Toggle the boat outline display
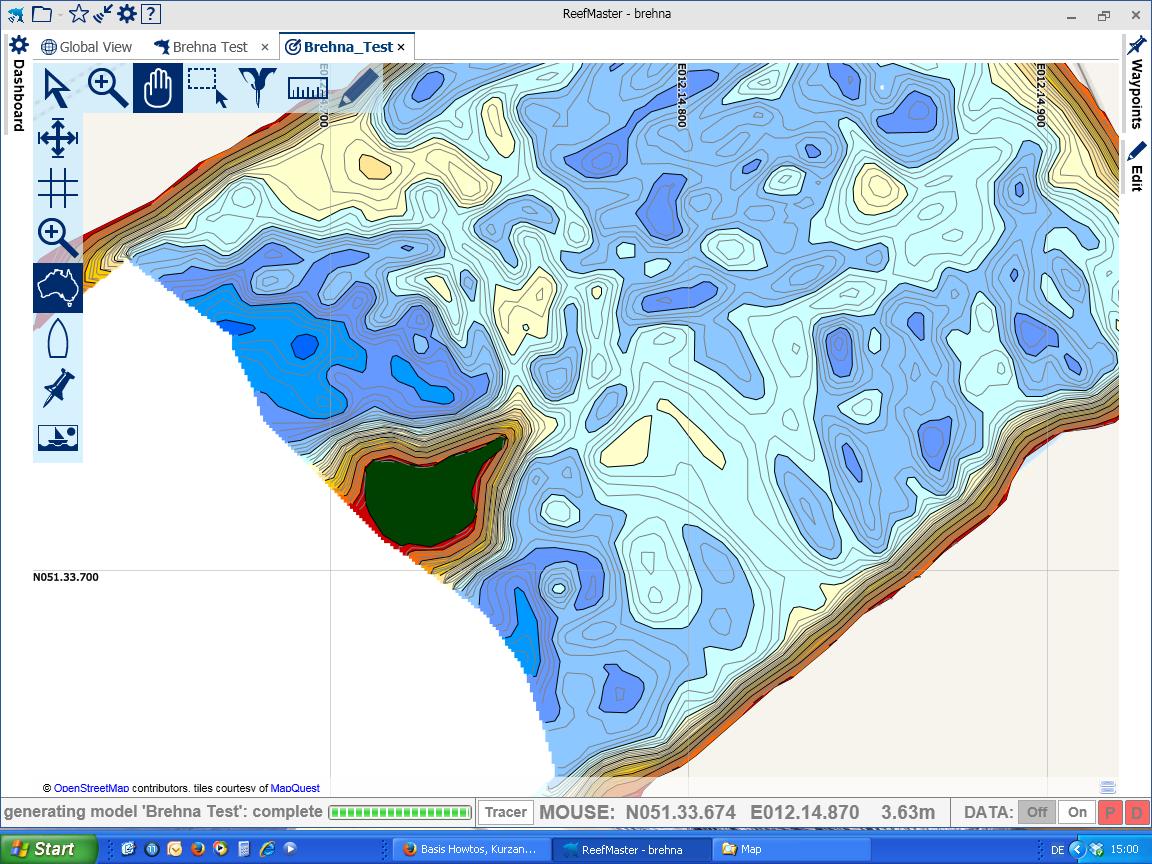 coord(57,338)
